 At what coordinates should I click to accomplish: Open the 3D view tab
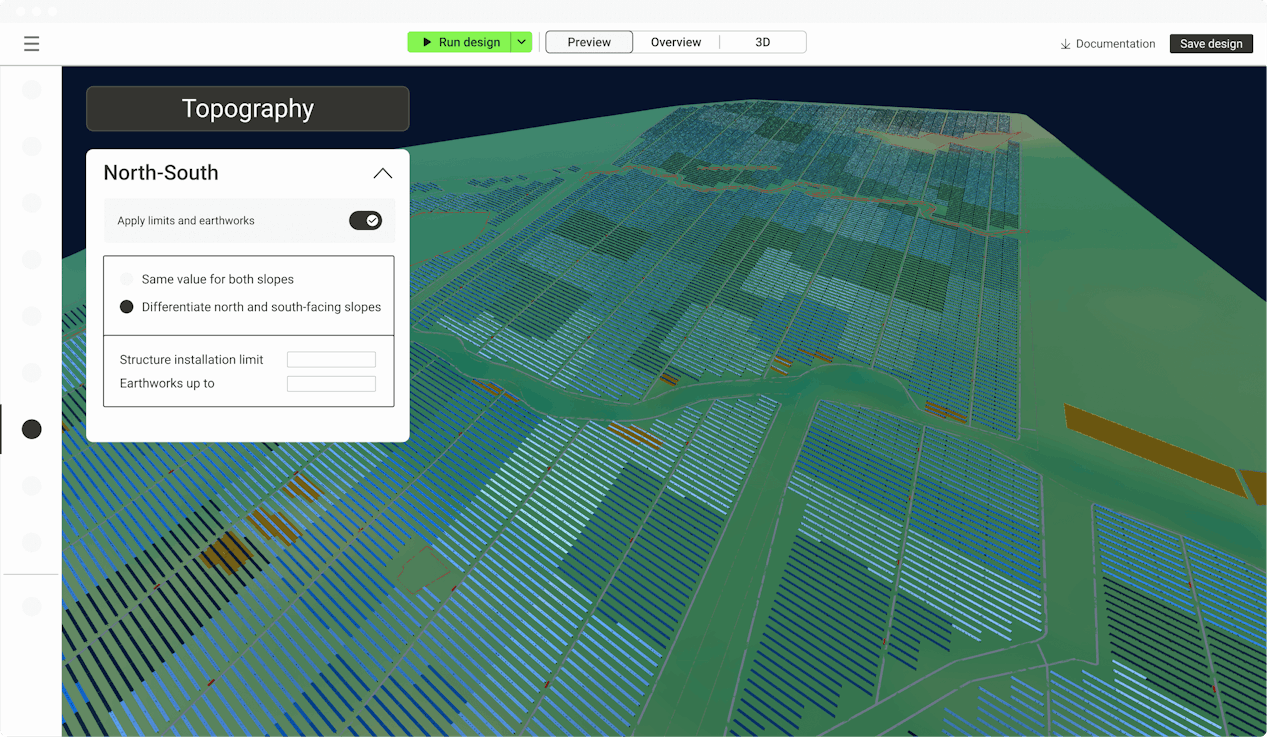762,42
